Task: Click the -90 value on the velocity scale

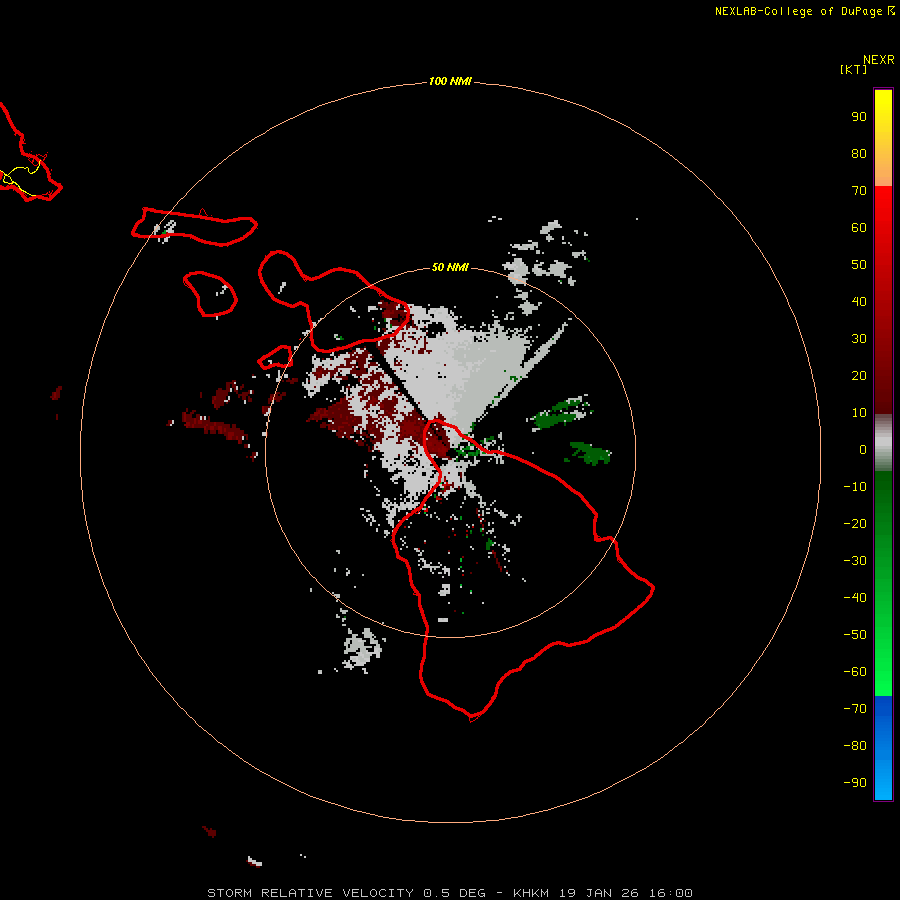Action: [x=855, y=783]
